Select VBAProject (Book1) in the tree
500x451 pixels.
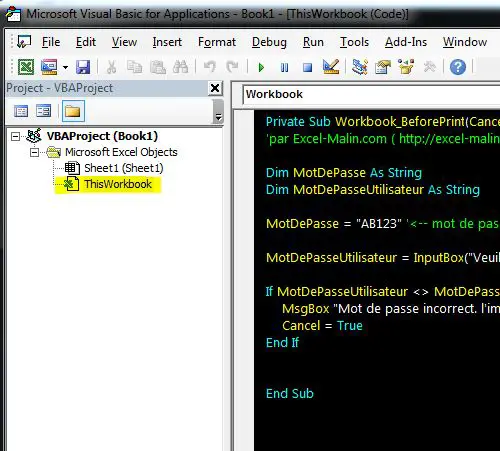tap(102, 136)
